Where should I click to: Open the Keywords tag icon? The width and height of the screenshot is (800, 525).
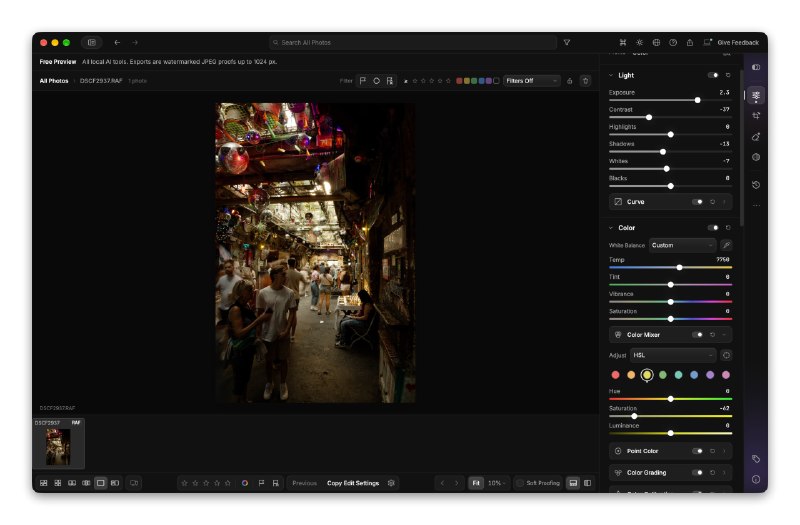pos(756,459)
